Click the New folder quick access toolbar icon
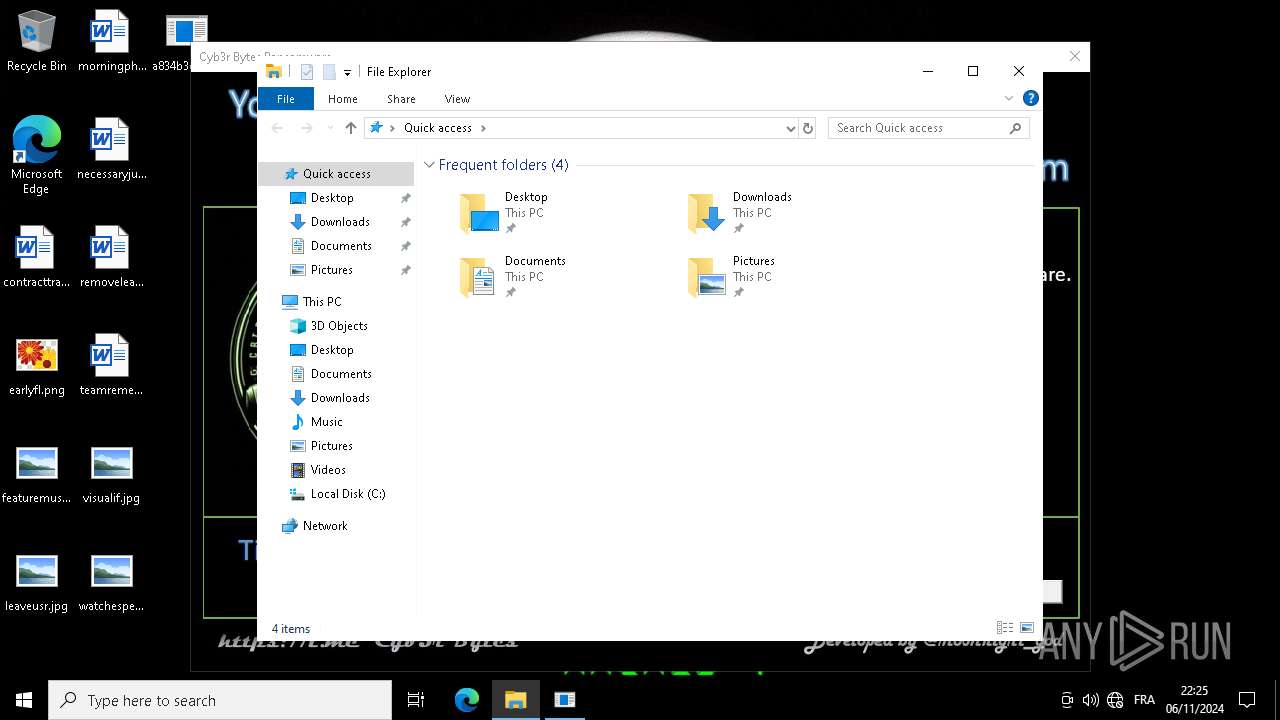 [x=328, y=72]
